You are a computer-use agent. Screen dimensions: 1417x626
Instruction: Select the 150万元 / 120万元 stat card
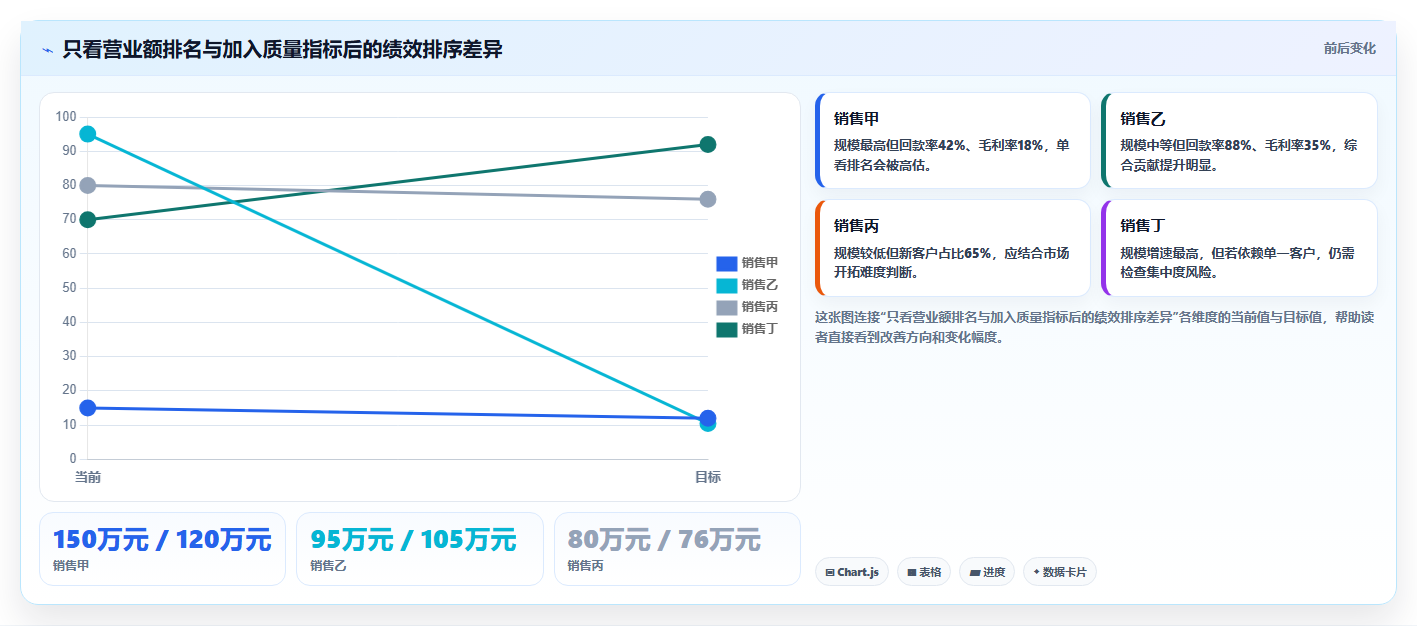coord(162,549)
